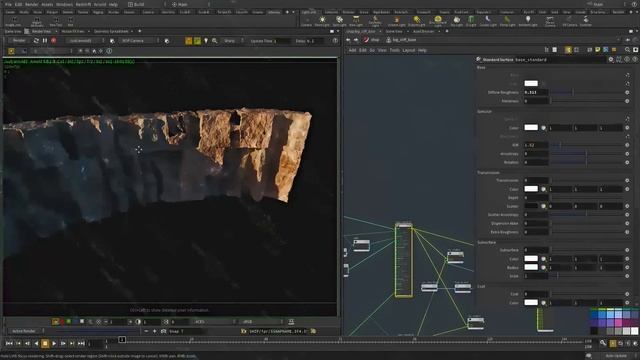Open the SOP Camera dropdown
The image size is (640, 360).
139,41
